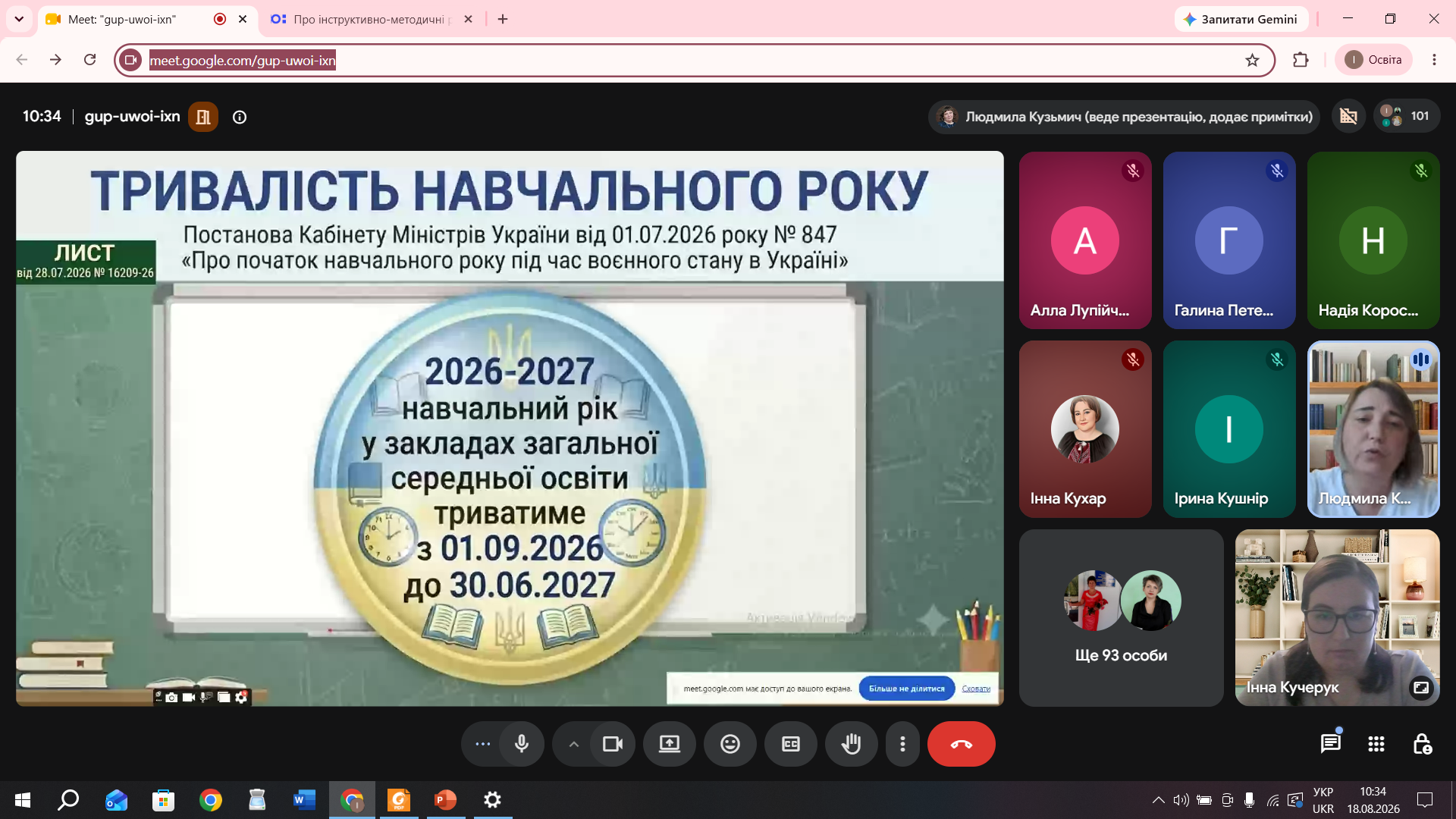Open participants list showing 101

point(1407,116)
